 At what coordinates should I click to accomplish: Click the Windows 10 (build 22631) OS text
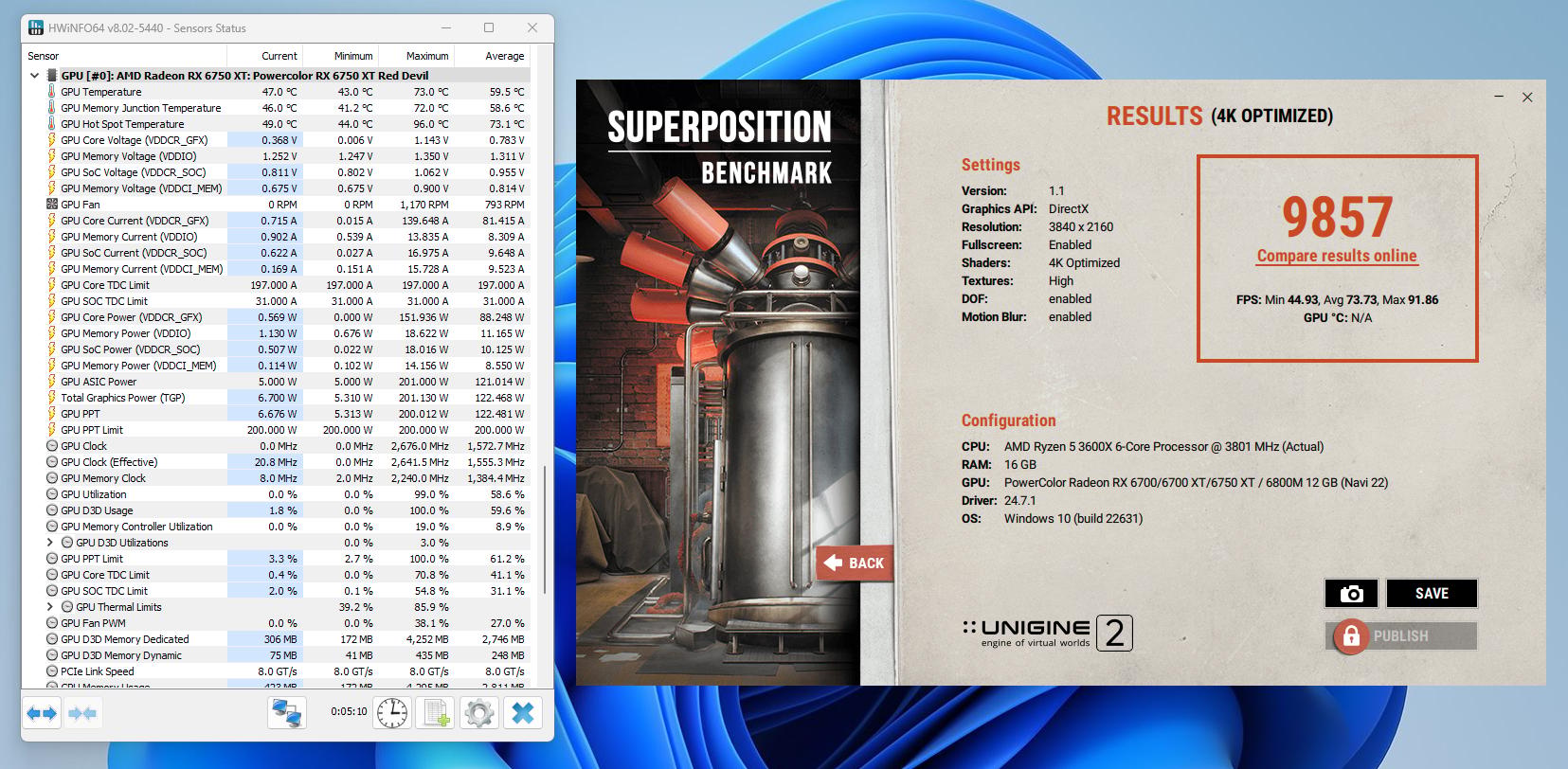point(1073,519)
